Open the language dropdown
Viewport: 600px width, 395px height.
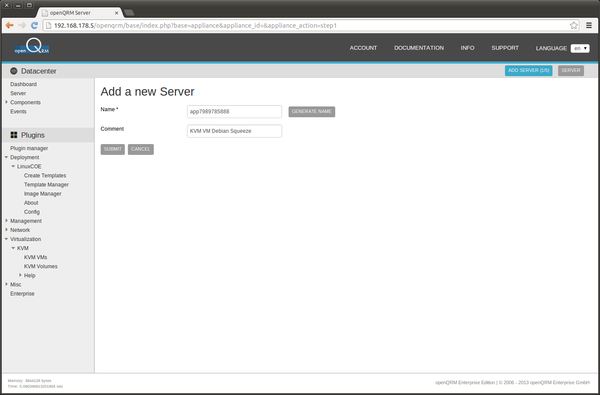(x=580, y=48)
